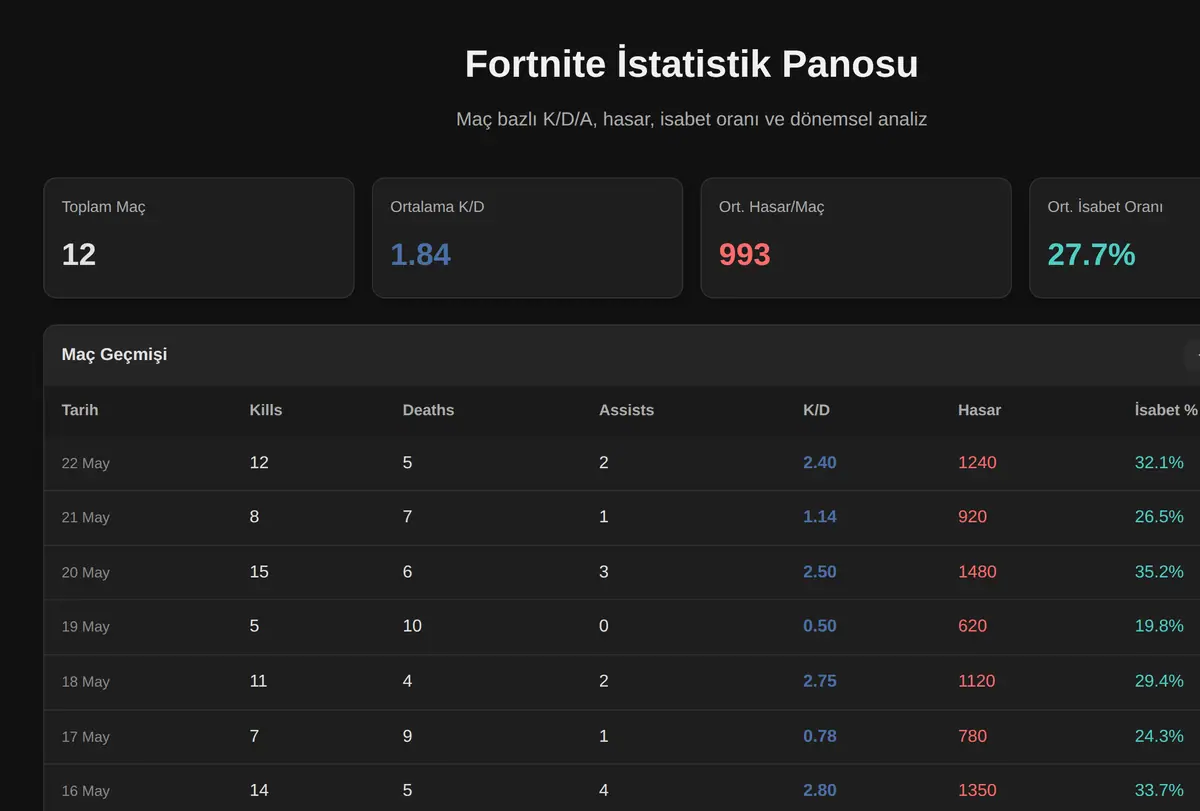Viewport: 1200px width, 811px height.
Task: Click the Toplam Maç card label
Action: [104, 207]
